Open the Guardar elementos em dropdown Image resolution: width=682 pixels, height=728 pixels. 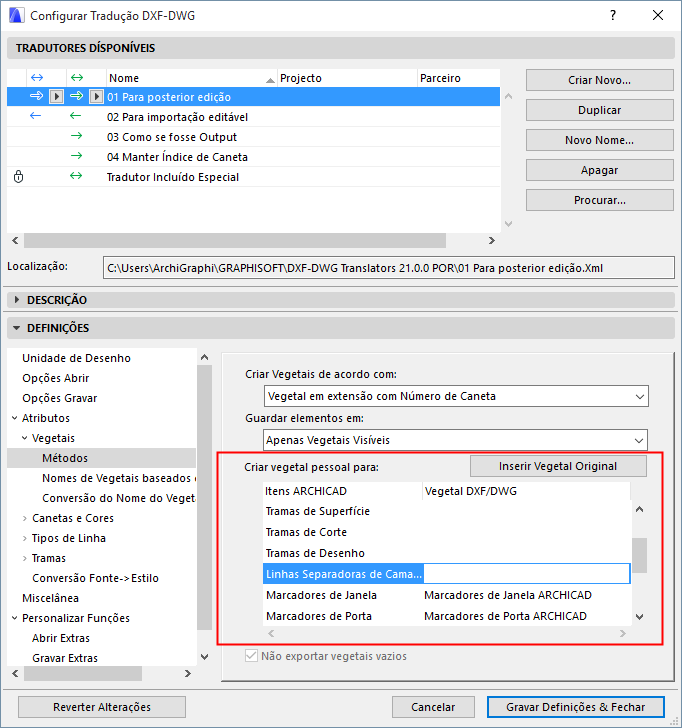456,440
